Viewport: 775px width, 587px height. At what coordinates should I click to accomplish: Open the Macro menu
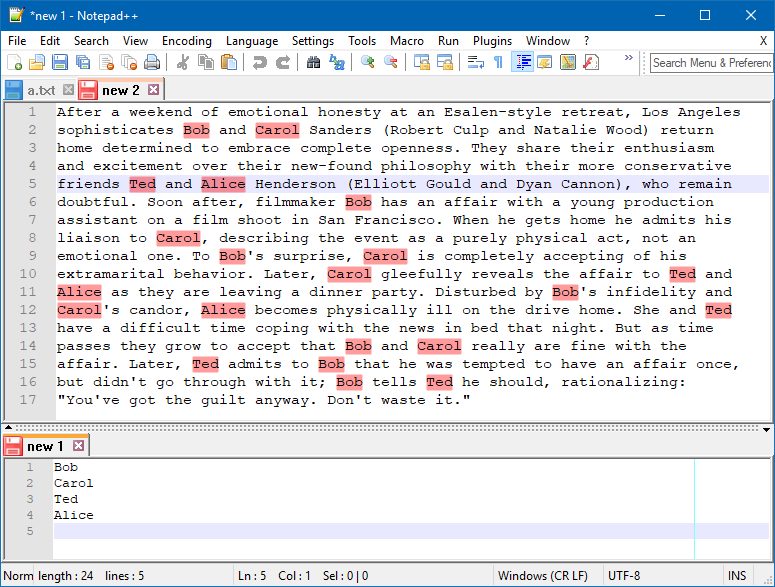[407, 41]
